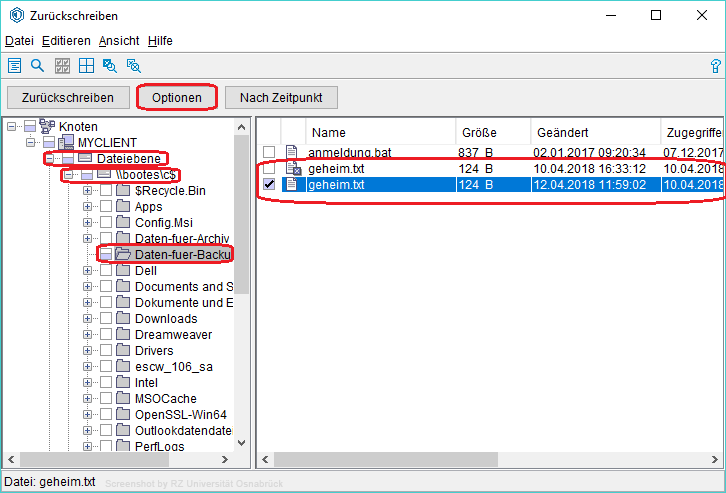Open the Ansicht menu

point(119,41)
